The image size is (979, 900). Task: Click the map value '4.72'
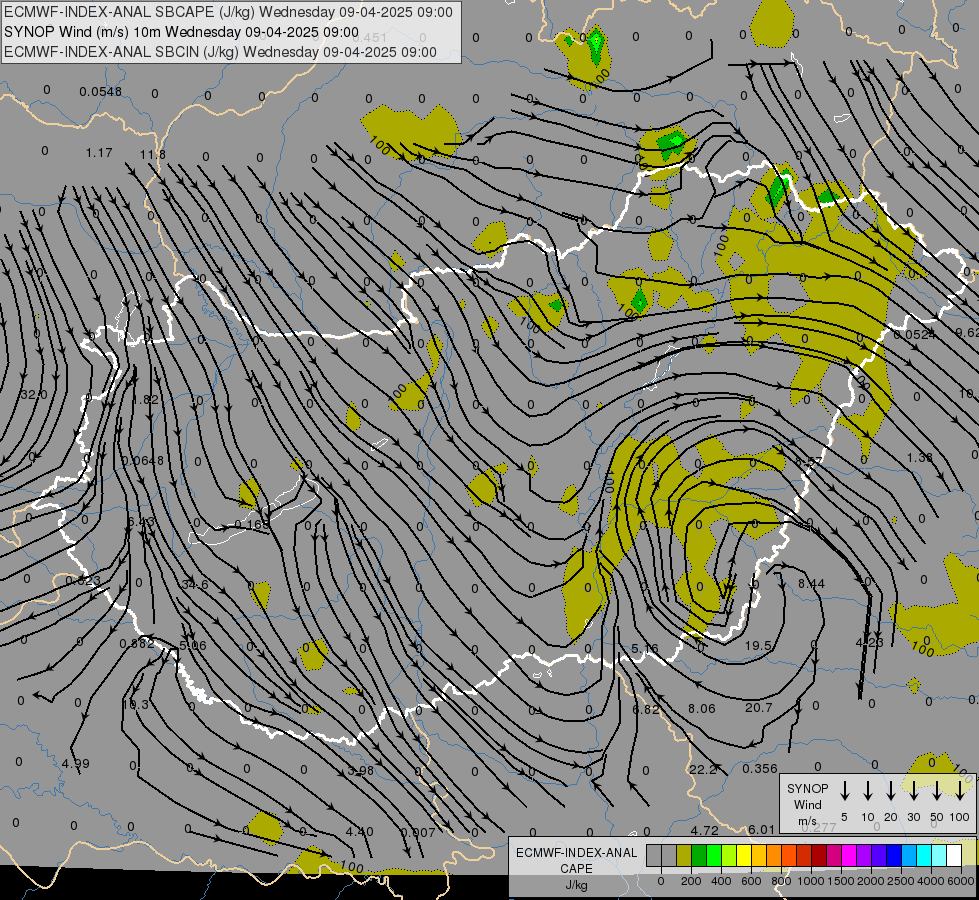coord(704,830)
